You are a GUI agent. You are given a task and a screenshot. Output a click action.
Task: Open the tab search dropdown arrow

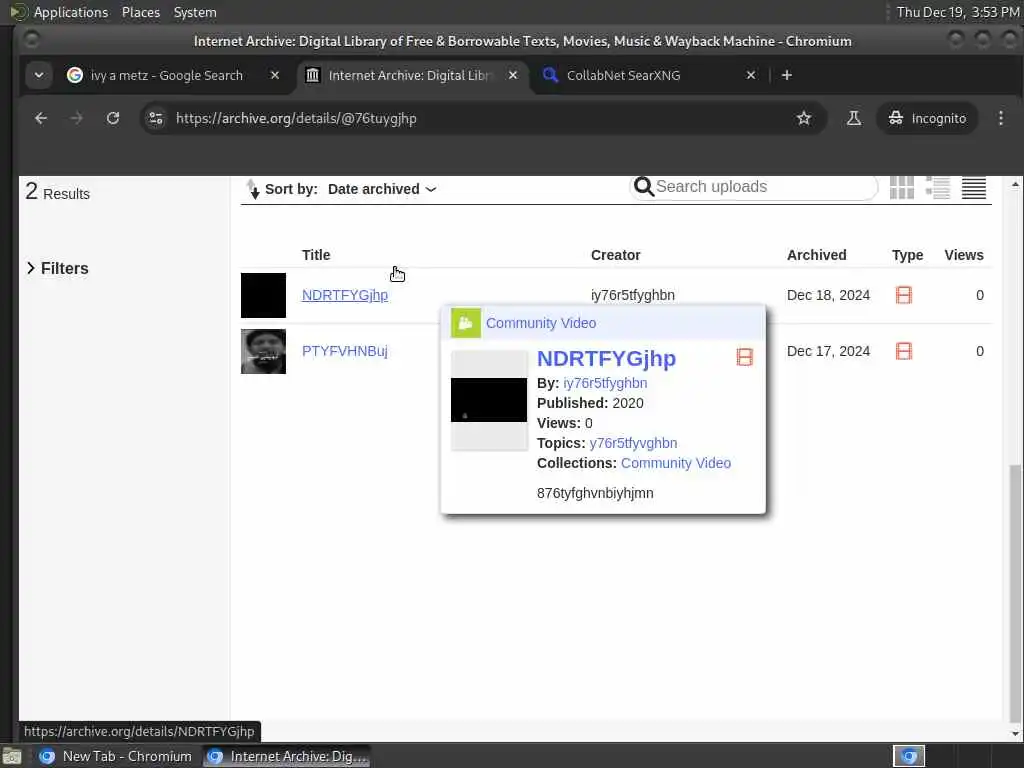coord(39,75)
